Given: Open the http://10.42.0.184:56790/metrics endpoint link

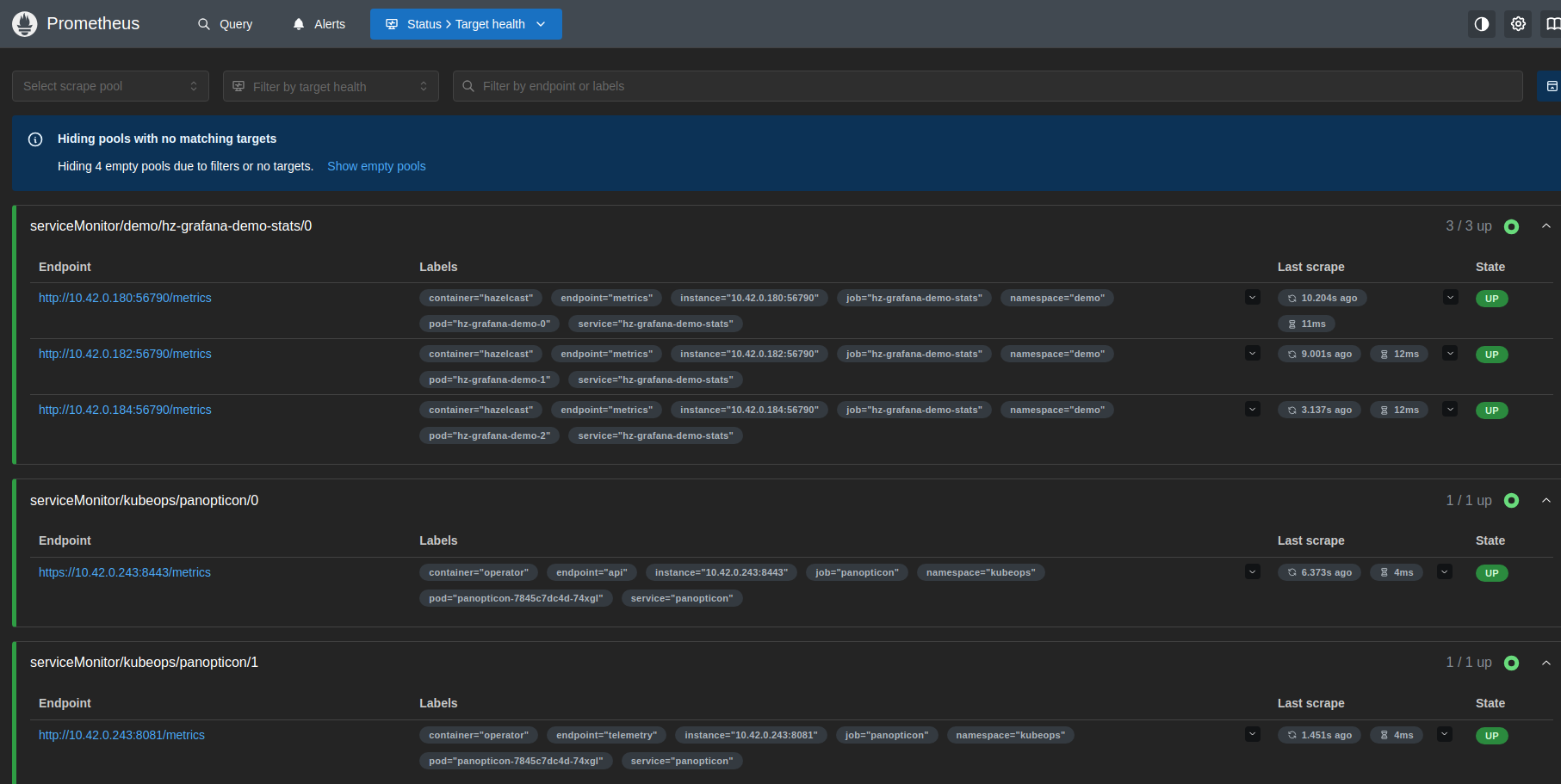Looking at the screenshot, I should [125, 410].
